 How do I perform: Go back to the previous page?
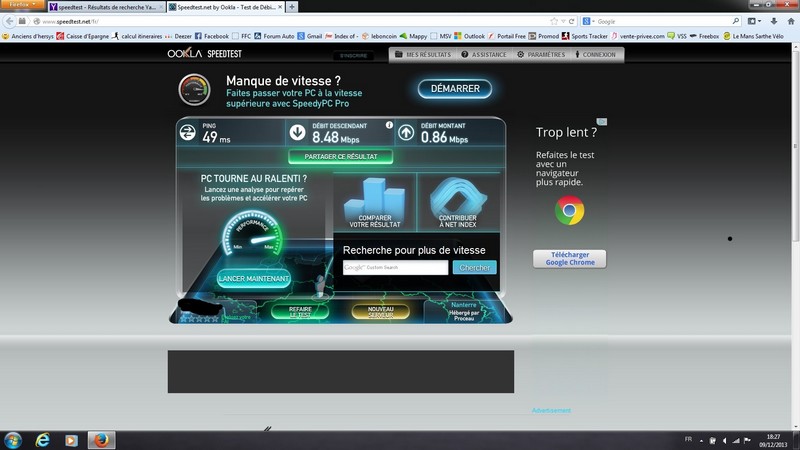(9, 21)
